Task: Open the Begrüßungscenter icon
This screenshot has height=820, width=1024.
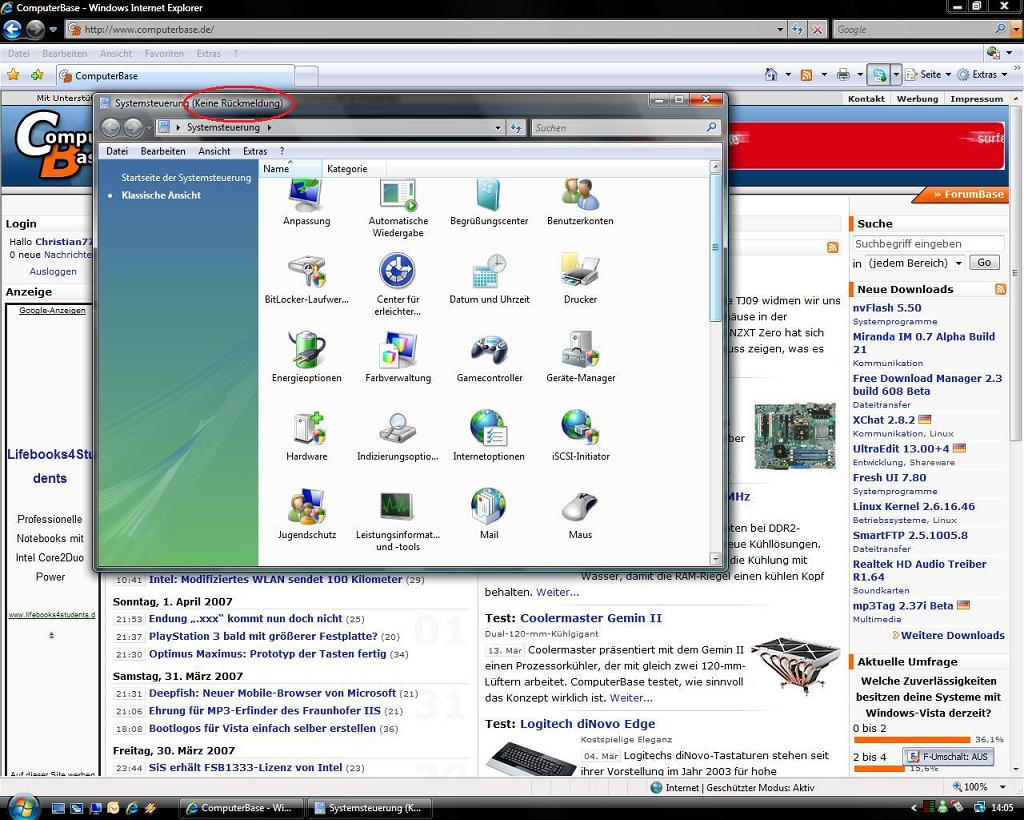Action: click(x=488, y=203)
